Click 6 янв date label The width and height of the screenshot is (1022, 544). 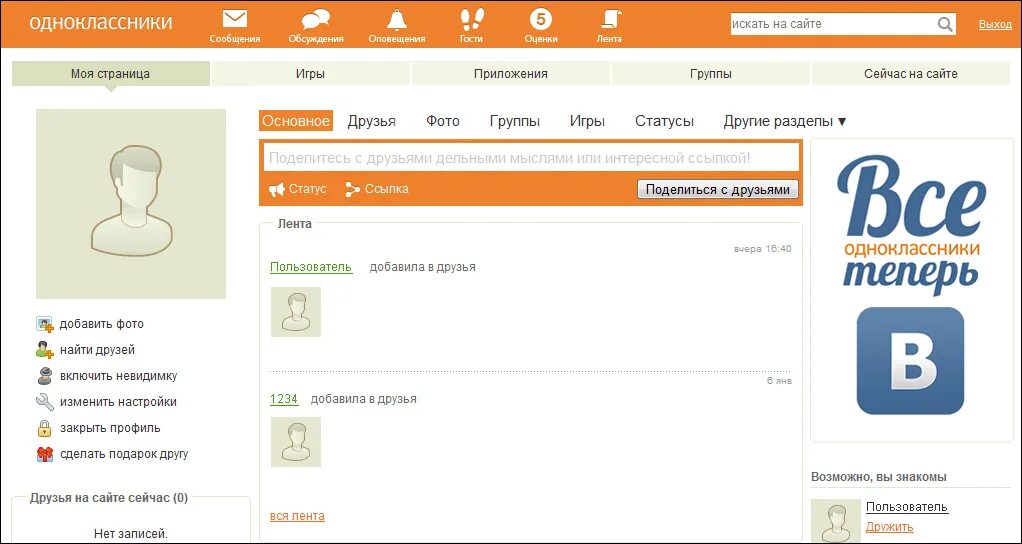[779, 380]
